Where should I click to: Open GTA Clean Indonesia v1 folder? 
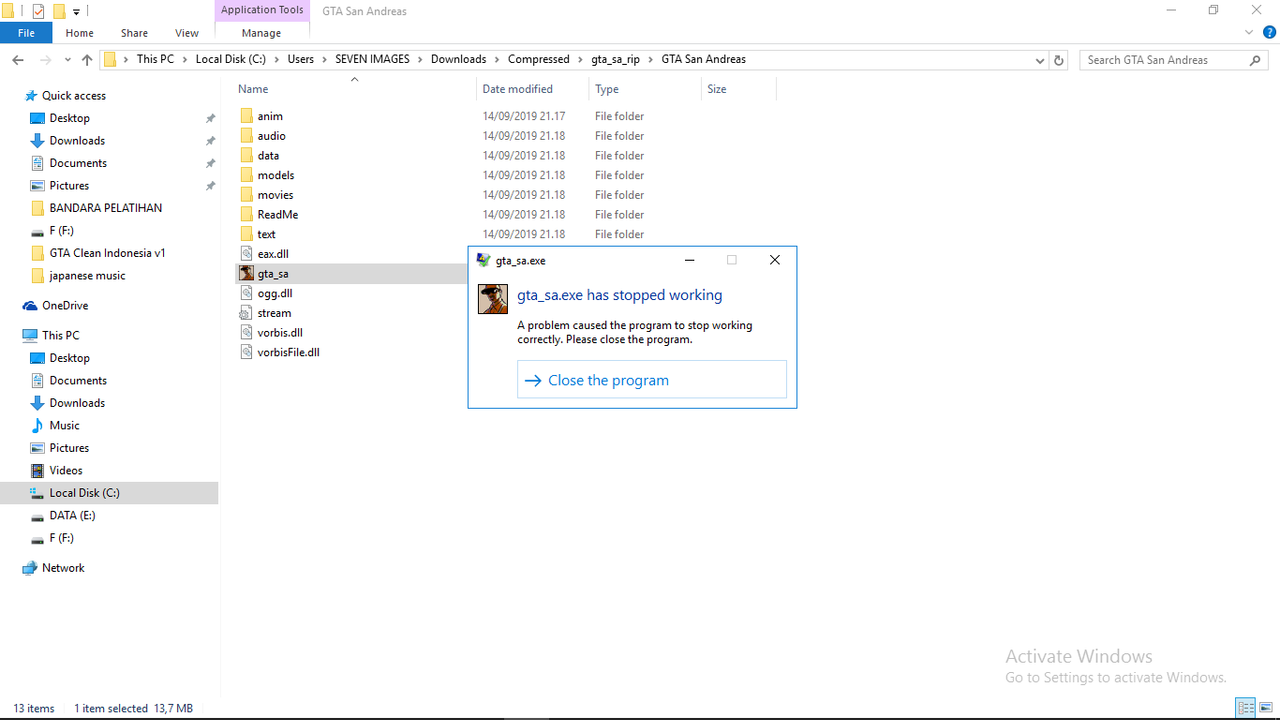107,253
